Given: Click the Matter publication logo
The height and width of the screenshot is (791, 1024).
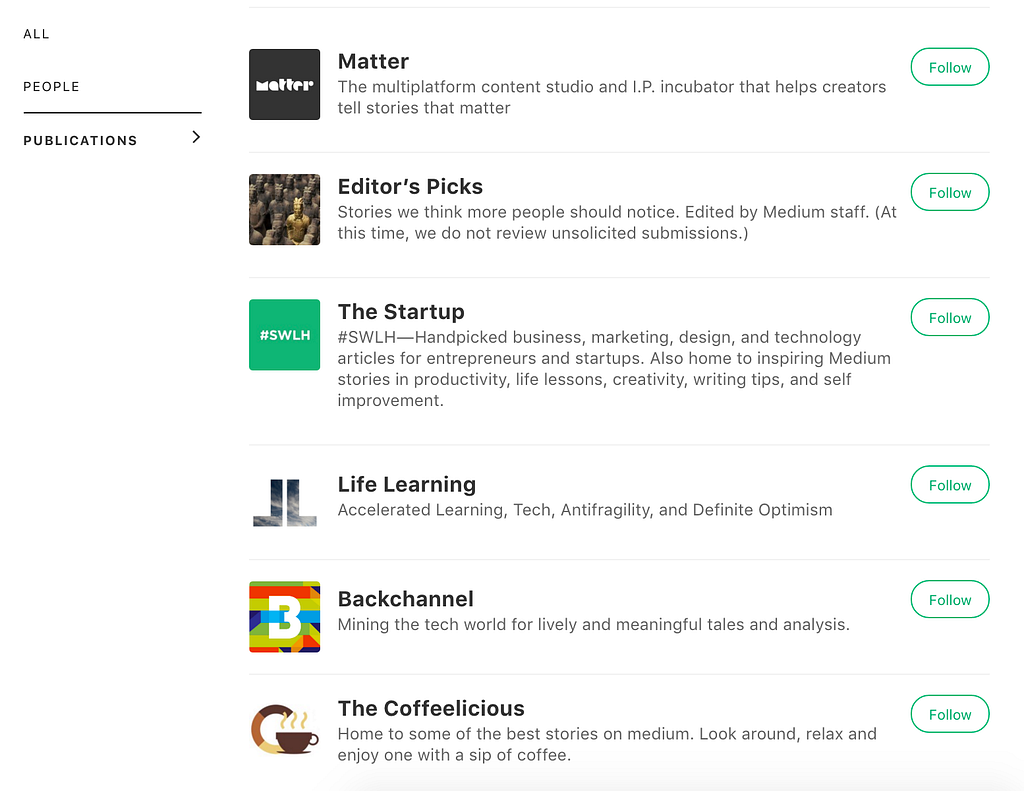Looking at the screenshot, I should [284, 84].
